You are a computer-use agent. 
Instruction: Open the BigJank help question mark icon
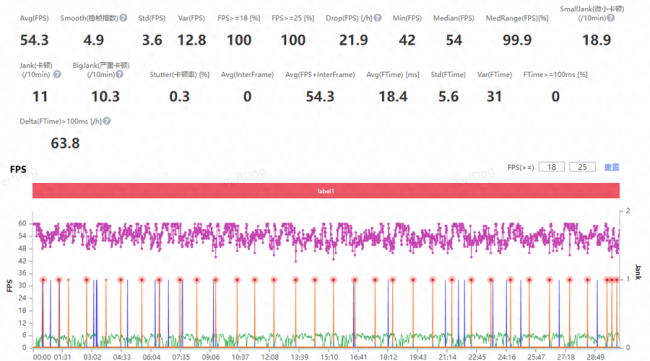coord(119,75)
